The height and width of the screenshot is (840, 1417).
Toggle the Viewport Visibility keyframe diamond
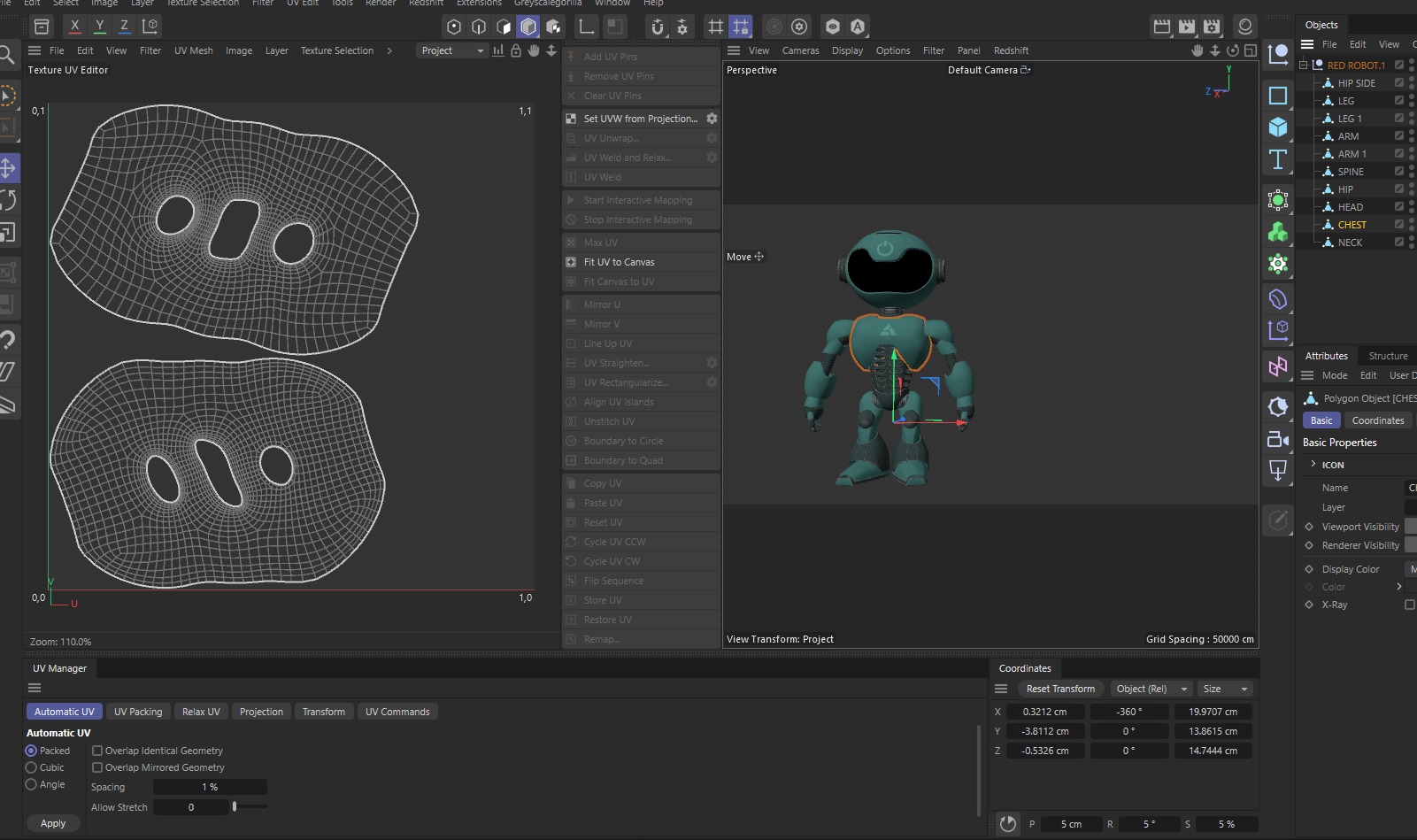coord(1309,527)
